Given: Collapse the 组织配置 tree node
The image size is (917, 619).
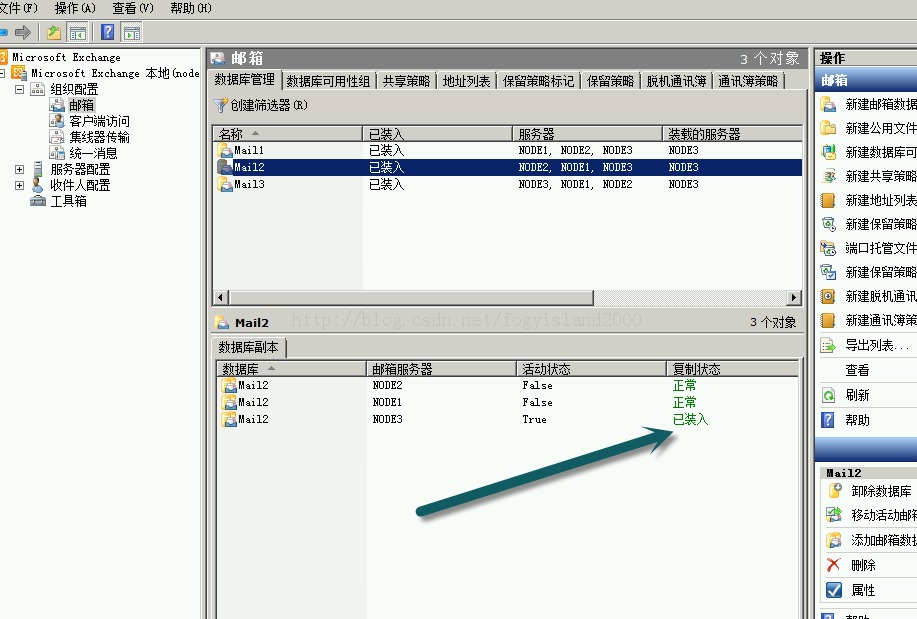Looking at the screenshot, I should [x=19, y=89].
